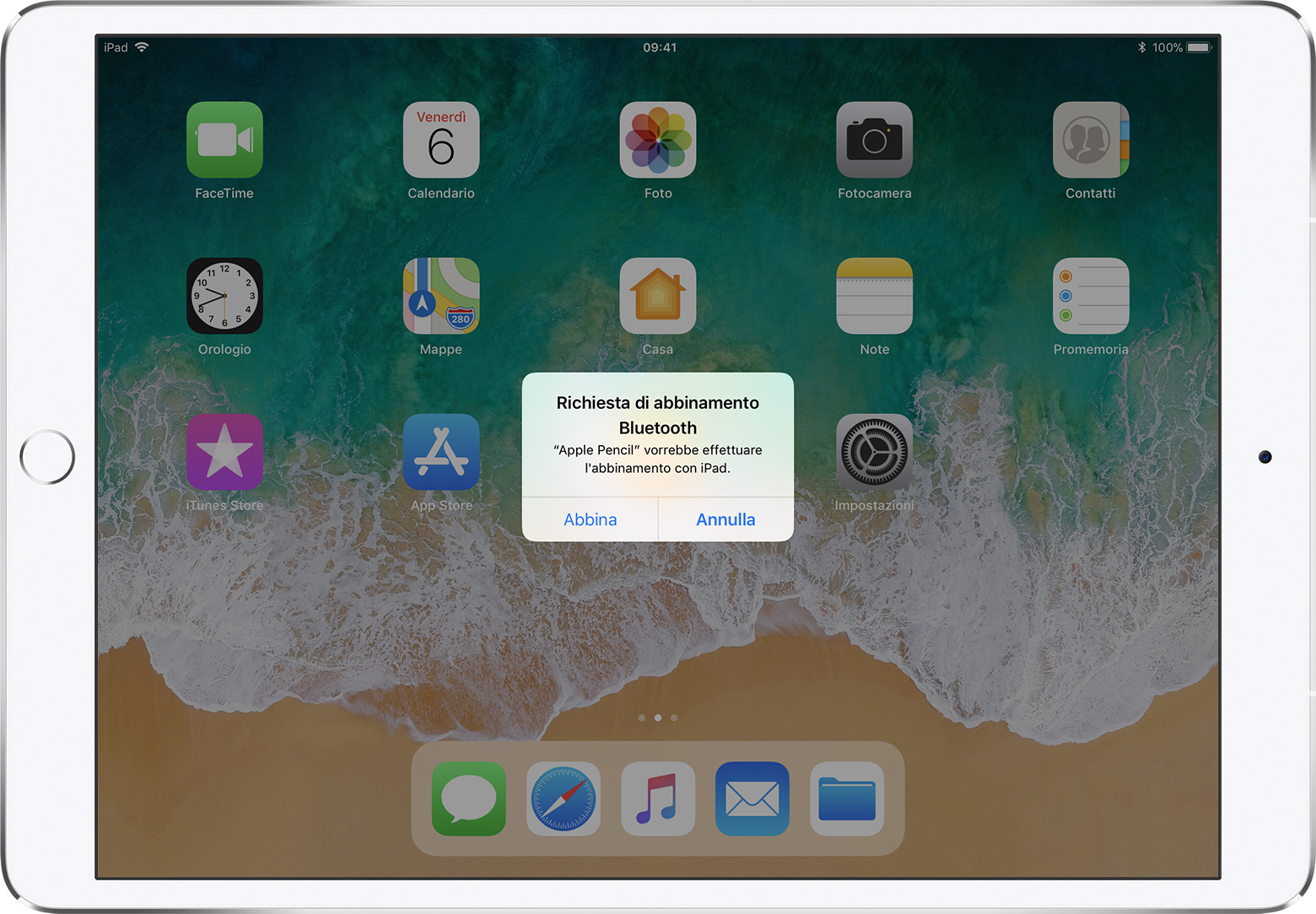Open the Fotocamera app
Viewport: 1316px width, 914px height.
point(874,140)
